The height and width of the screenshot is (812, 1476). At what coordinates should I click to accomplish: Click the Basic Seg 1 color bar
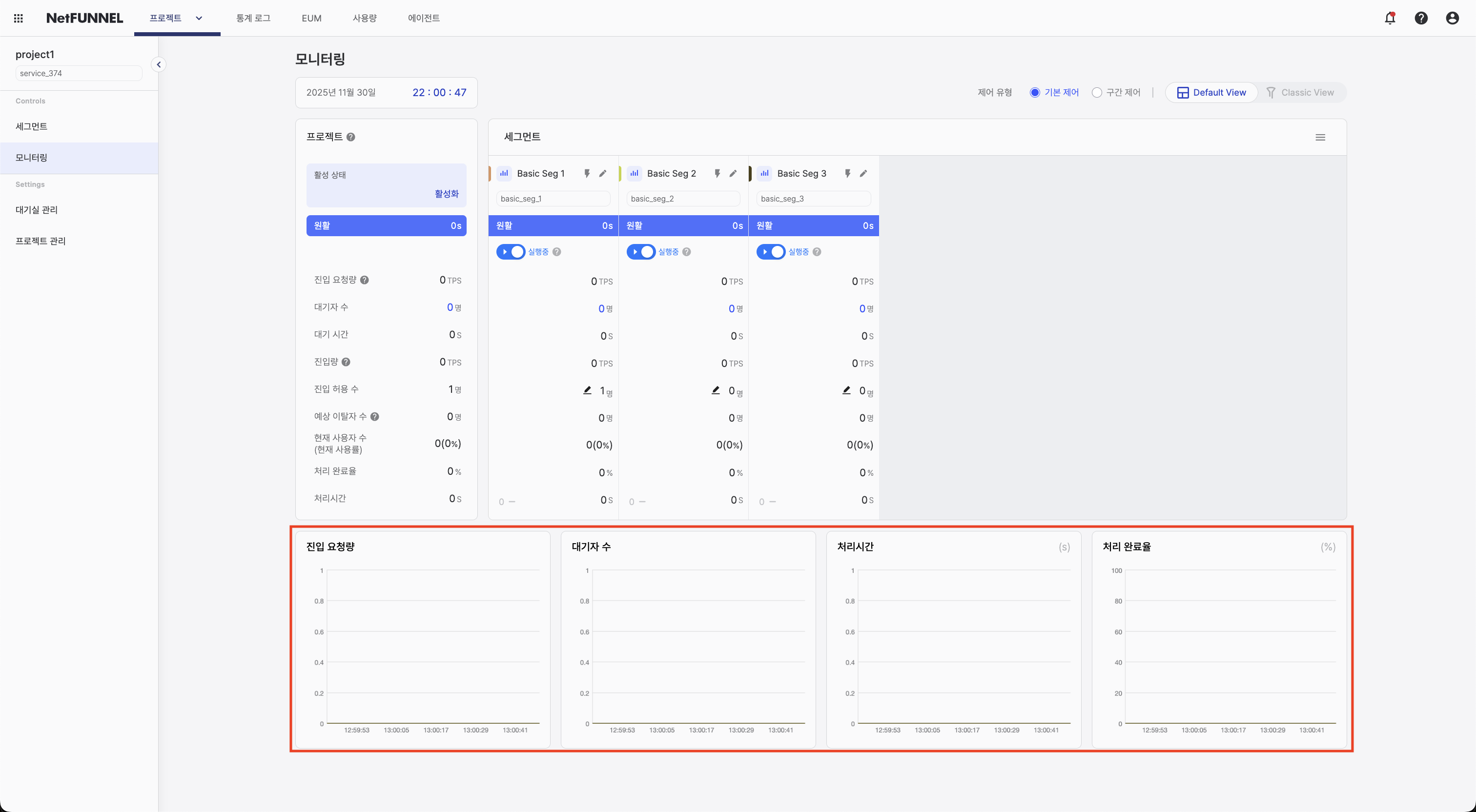(x=490, y=173)
